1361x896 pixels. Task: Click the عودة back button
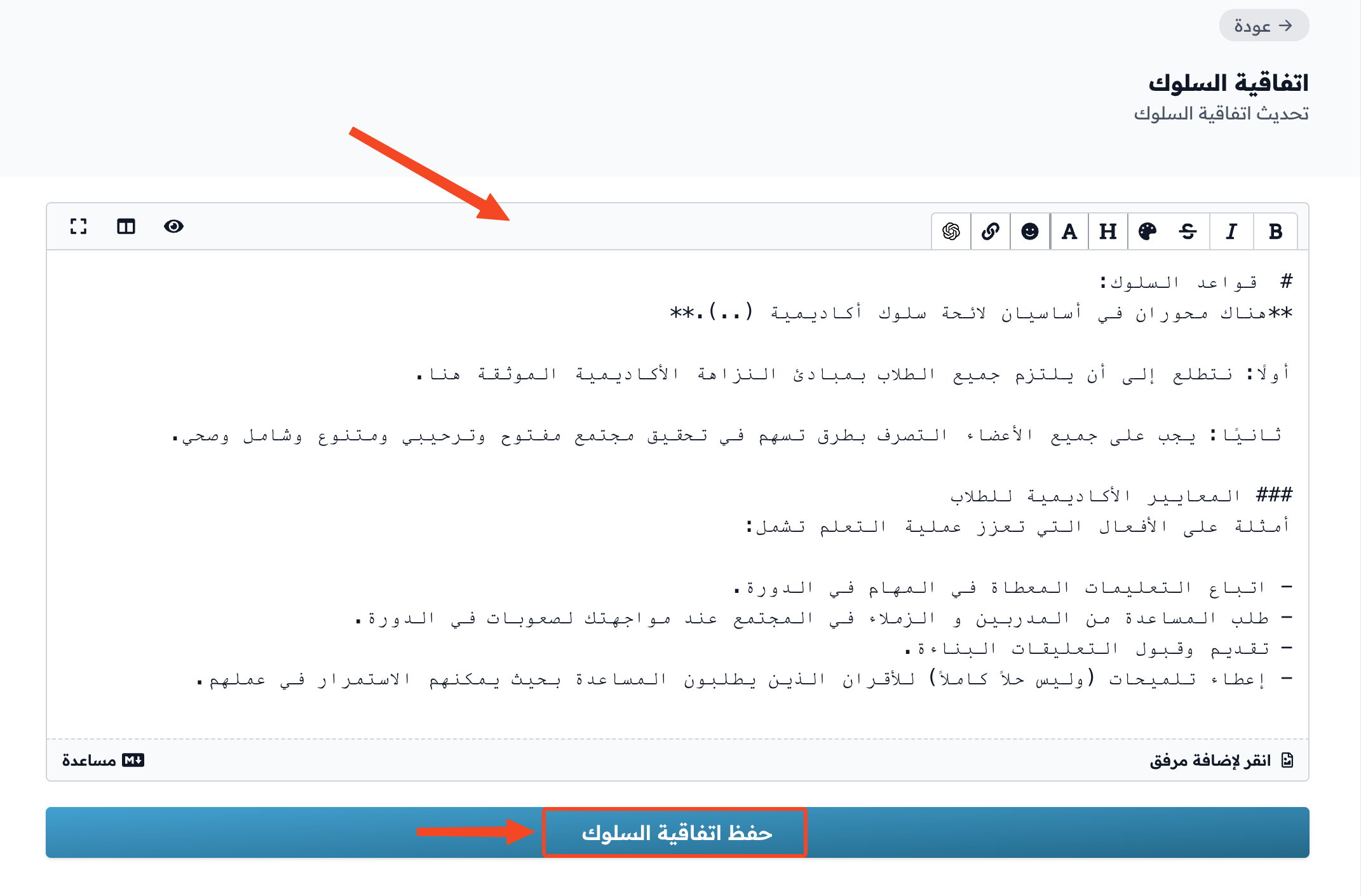tap(1264, 25)
